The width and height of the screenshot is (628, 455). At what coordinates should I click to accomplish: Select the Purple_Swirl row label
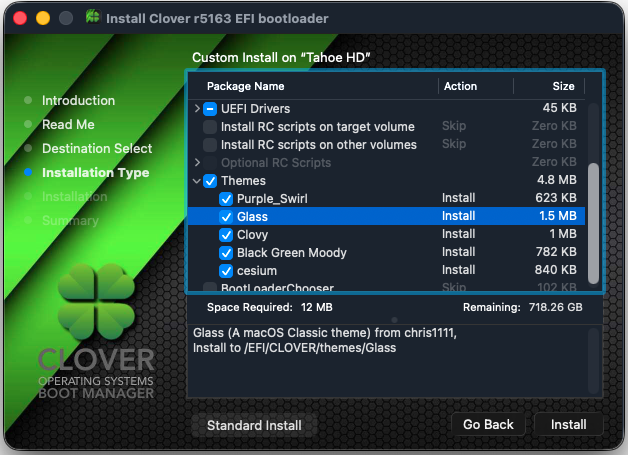click(x=272, y=199)
